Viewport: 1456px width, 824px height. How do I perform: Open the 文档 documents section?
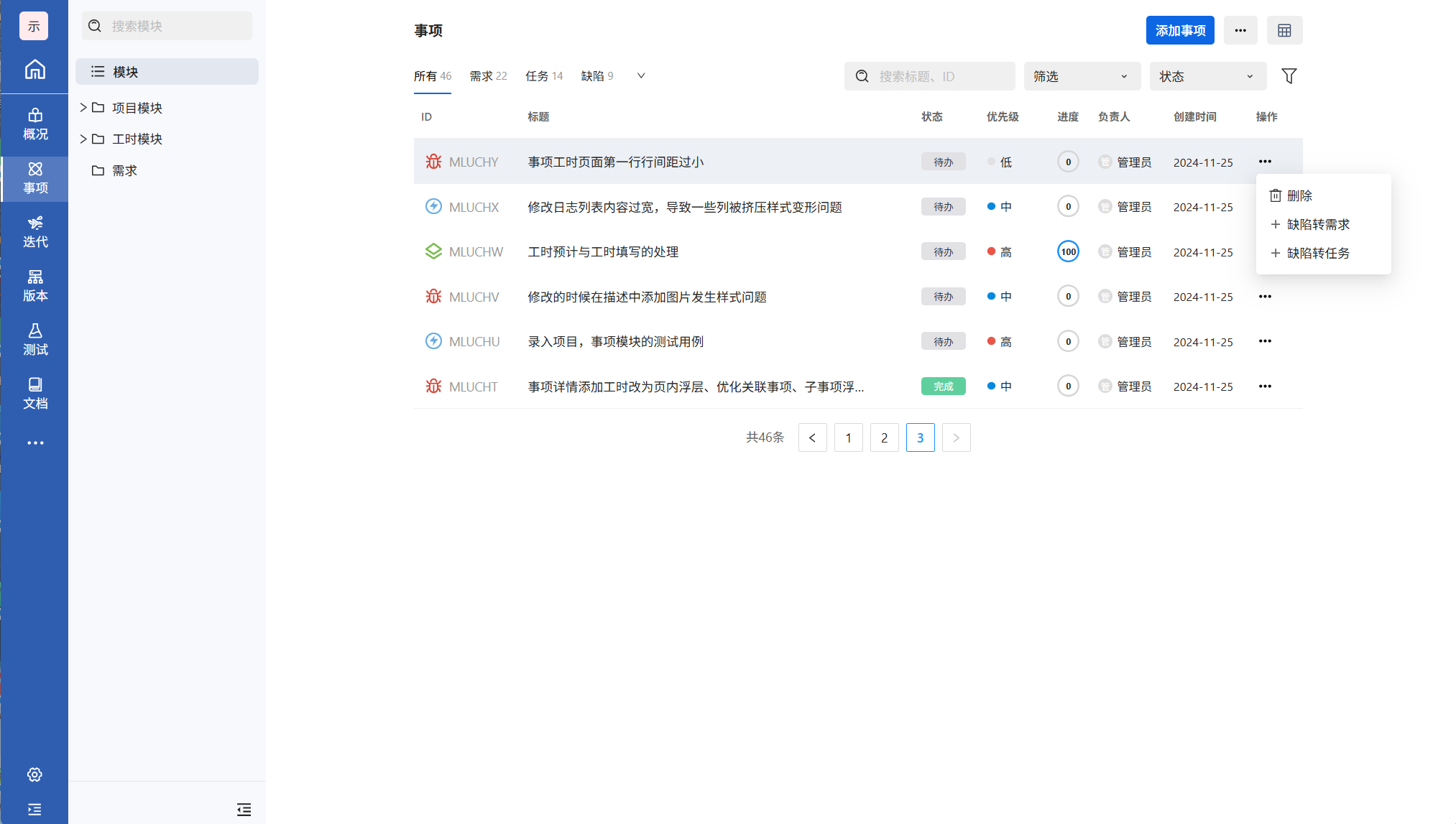coord(34,393)
